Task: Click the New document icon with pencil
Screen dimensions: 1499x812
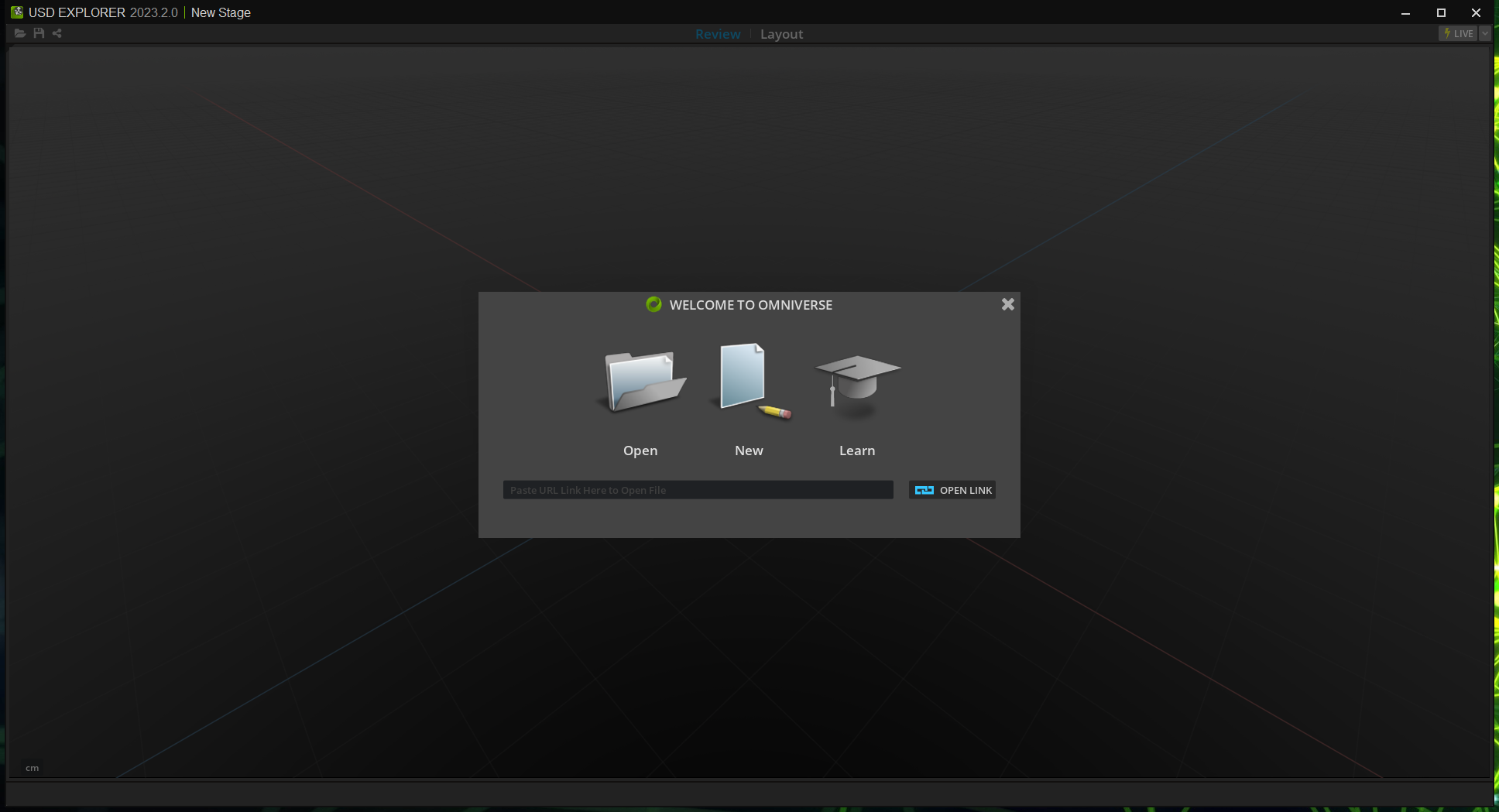Action: click(749, 381)
